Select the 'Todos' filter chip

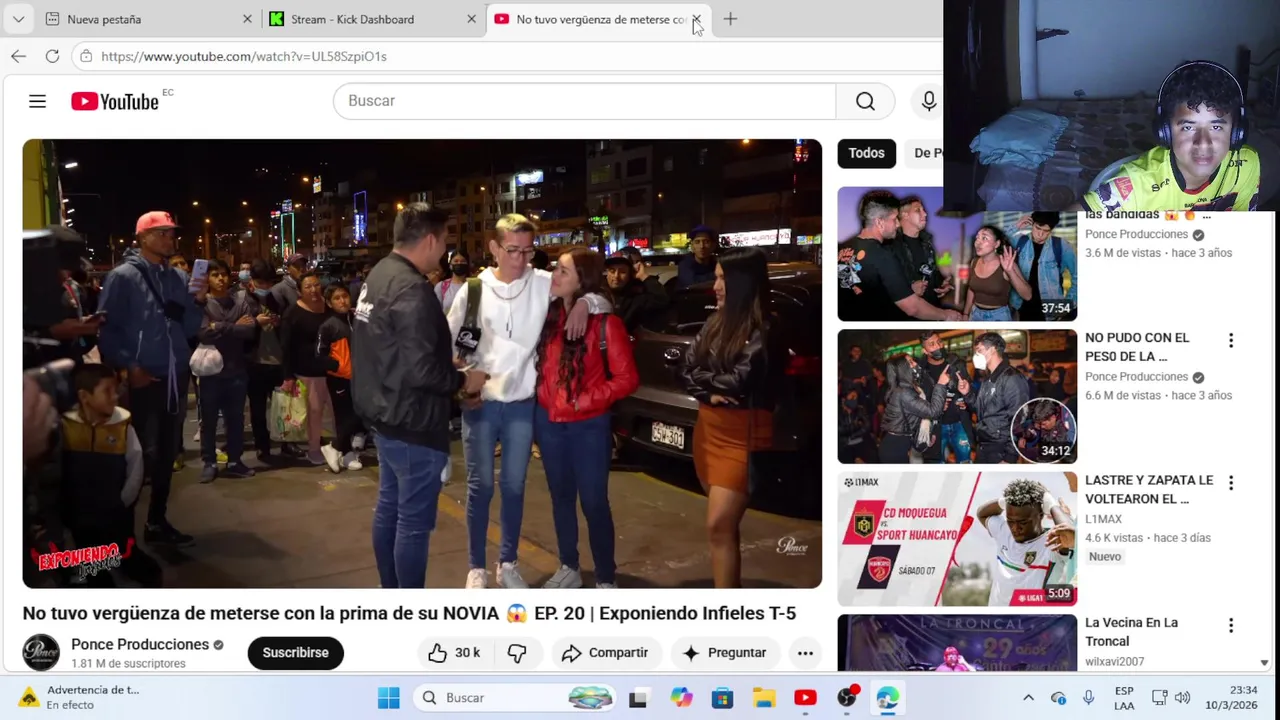866,153
